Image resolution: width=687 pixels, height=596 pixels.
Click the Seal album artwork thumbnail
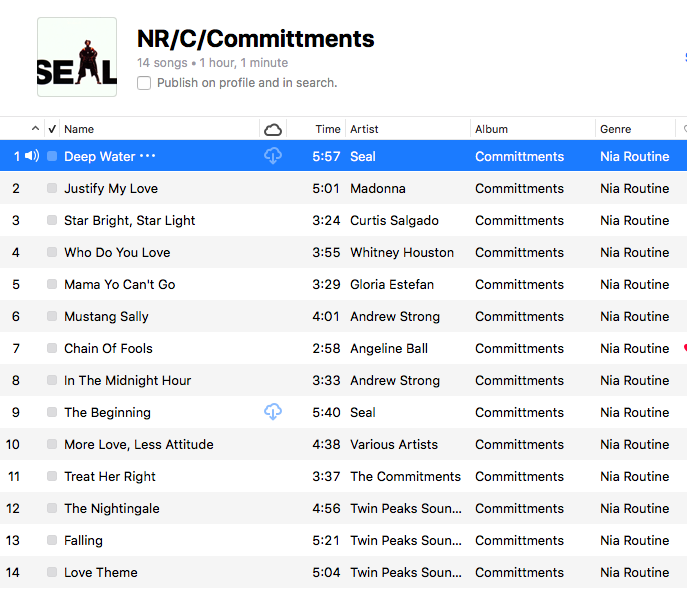tap(77, 57)
